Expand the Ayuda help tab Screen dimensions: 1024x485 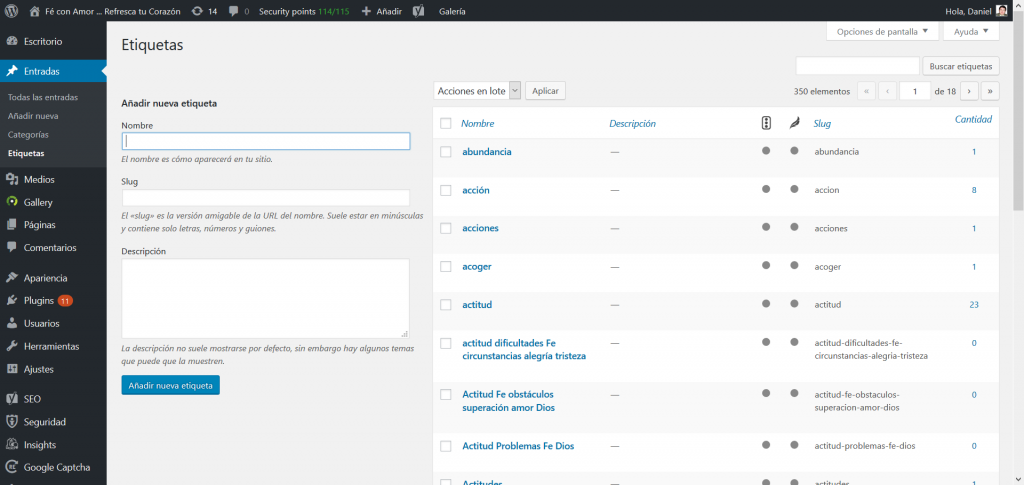(x=971, y=32)
